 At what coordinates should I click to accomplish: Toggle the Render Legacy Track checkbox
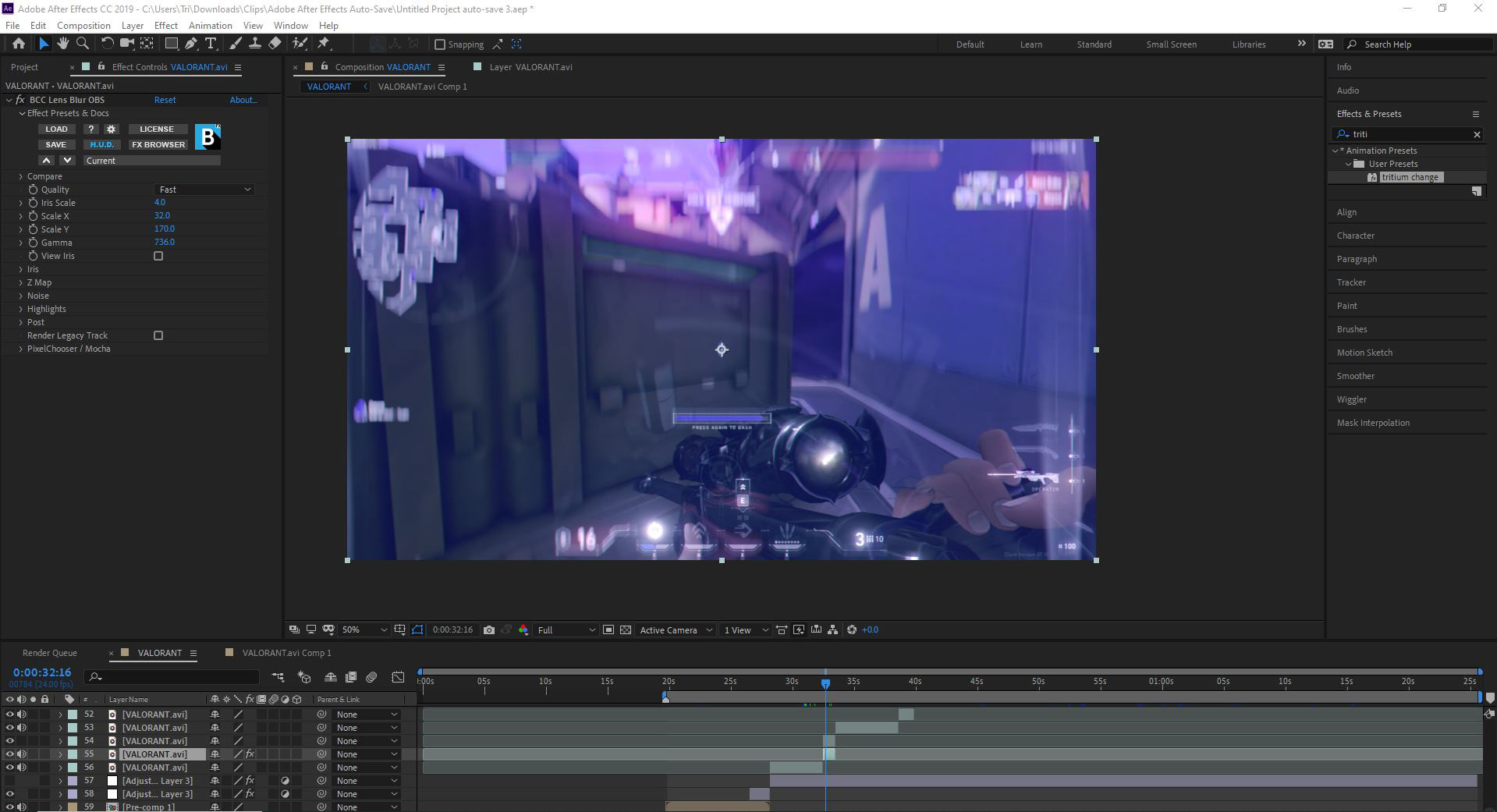coord(158,335)
